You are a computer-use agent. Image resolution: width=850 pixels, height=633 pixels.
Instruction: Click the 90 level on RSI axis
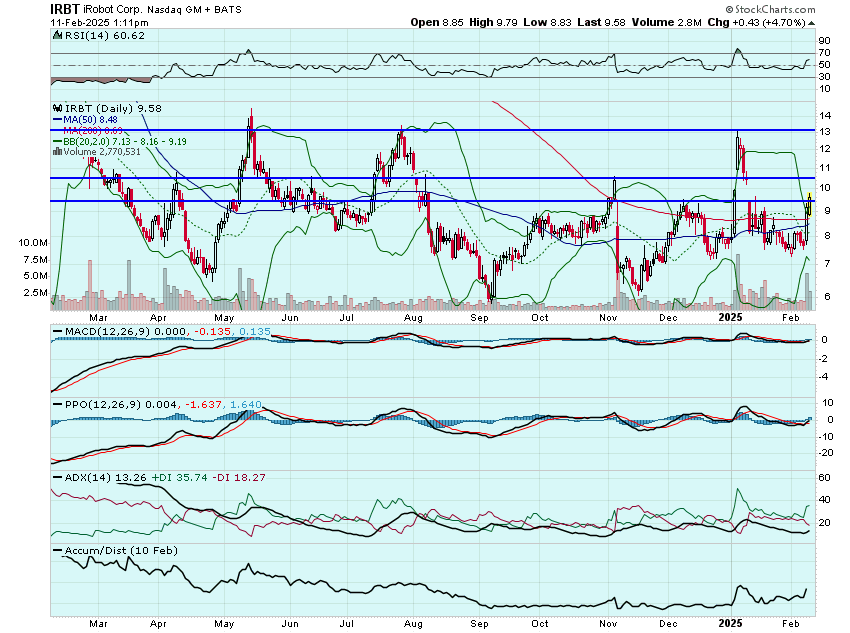[x=824, y=41]
